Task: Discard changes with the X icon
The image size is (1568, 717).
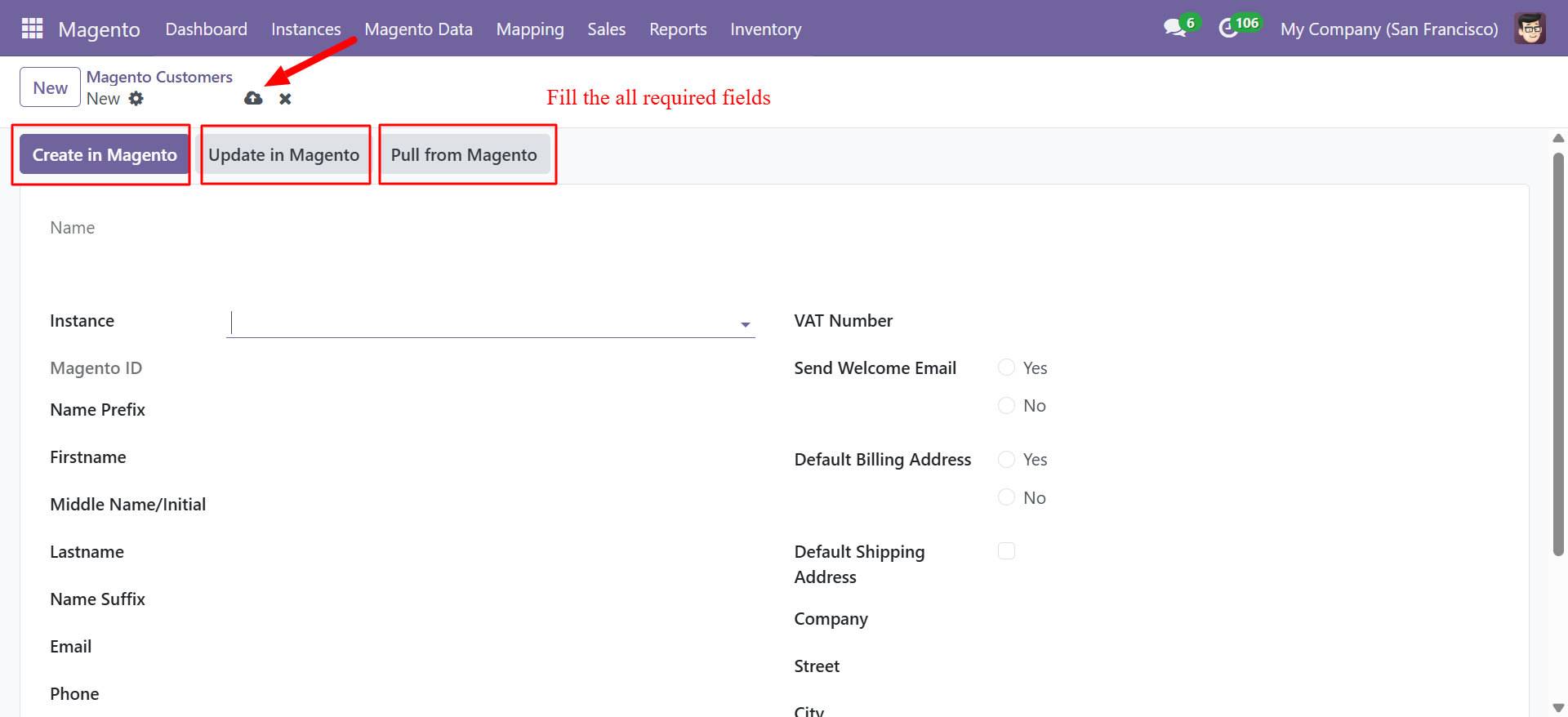Action: (x=285, y=99)
